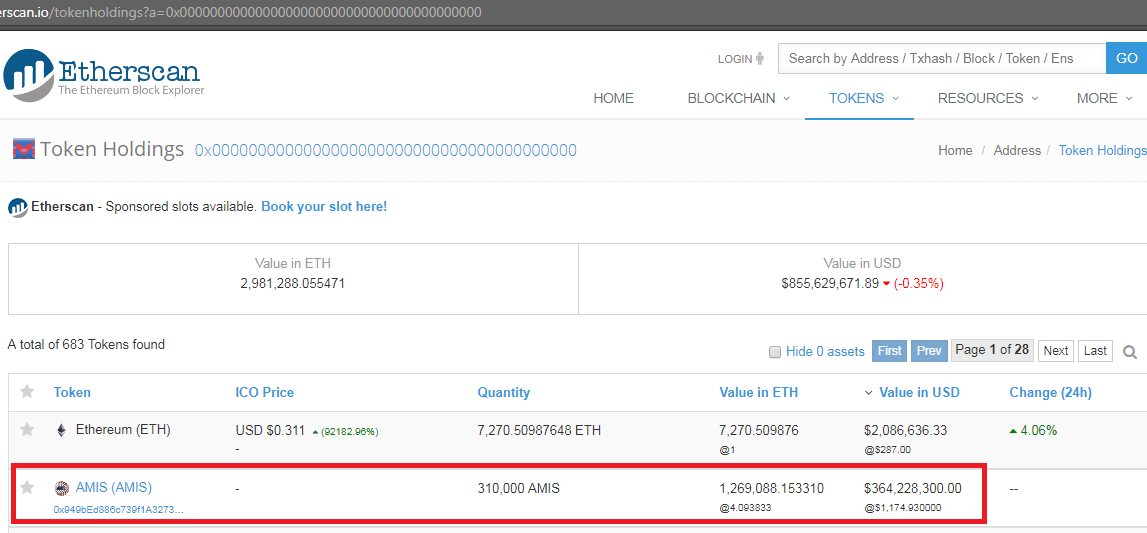Go to First page

pos(890,351)
